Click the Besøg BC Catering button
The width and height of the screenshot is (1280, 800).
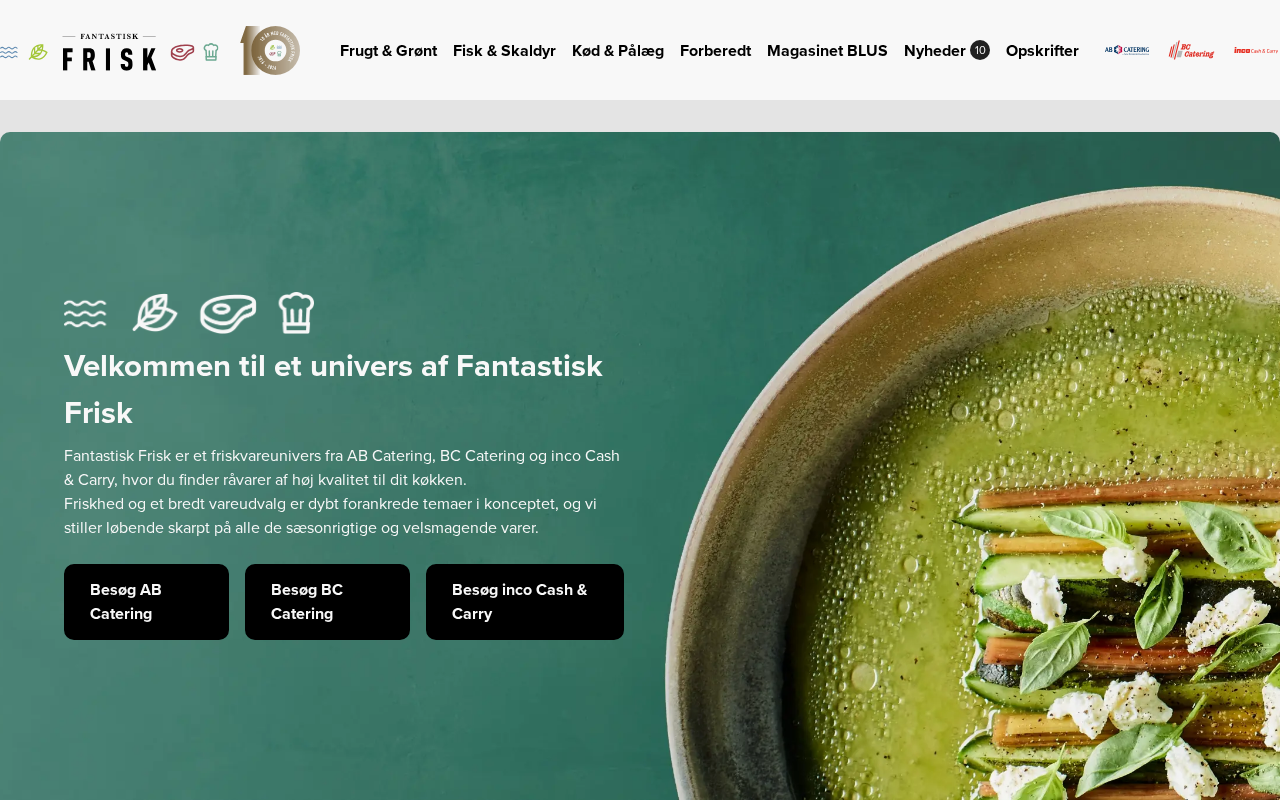point(327,602)
